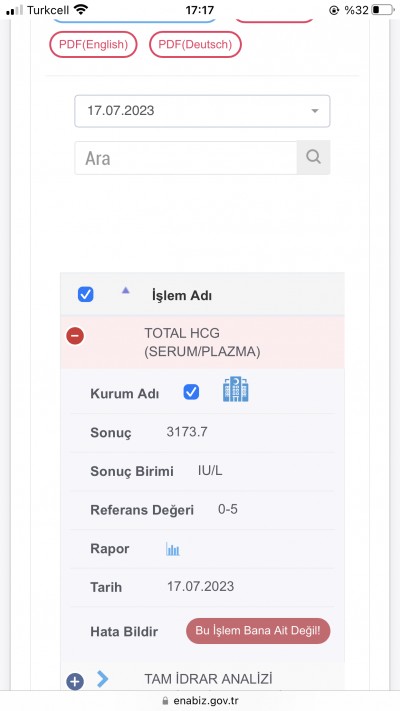Collapse TOTAL HCG row with red minus
Viewport: 400px width, 711px height.
point(75,336)
